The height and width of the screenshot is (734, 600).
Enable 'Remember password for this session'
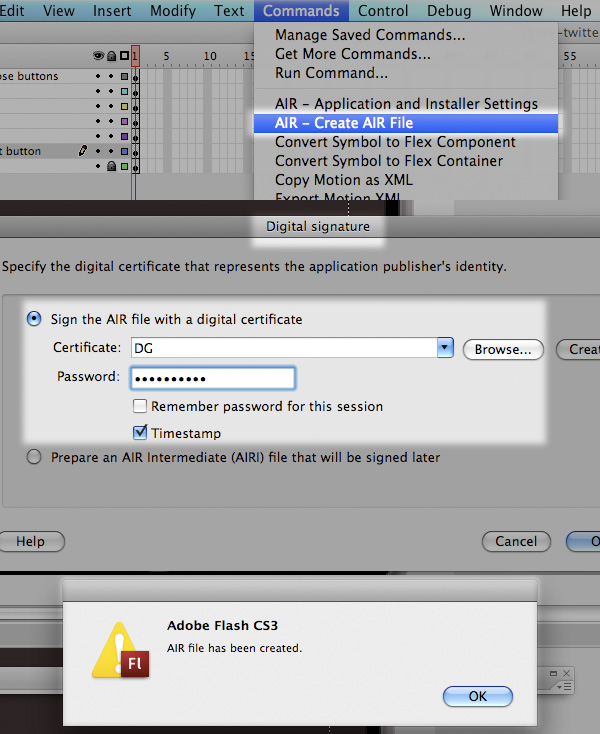click(139, 406)
